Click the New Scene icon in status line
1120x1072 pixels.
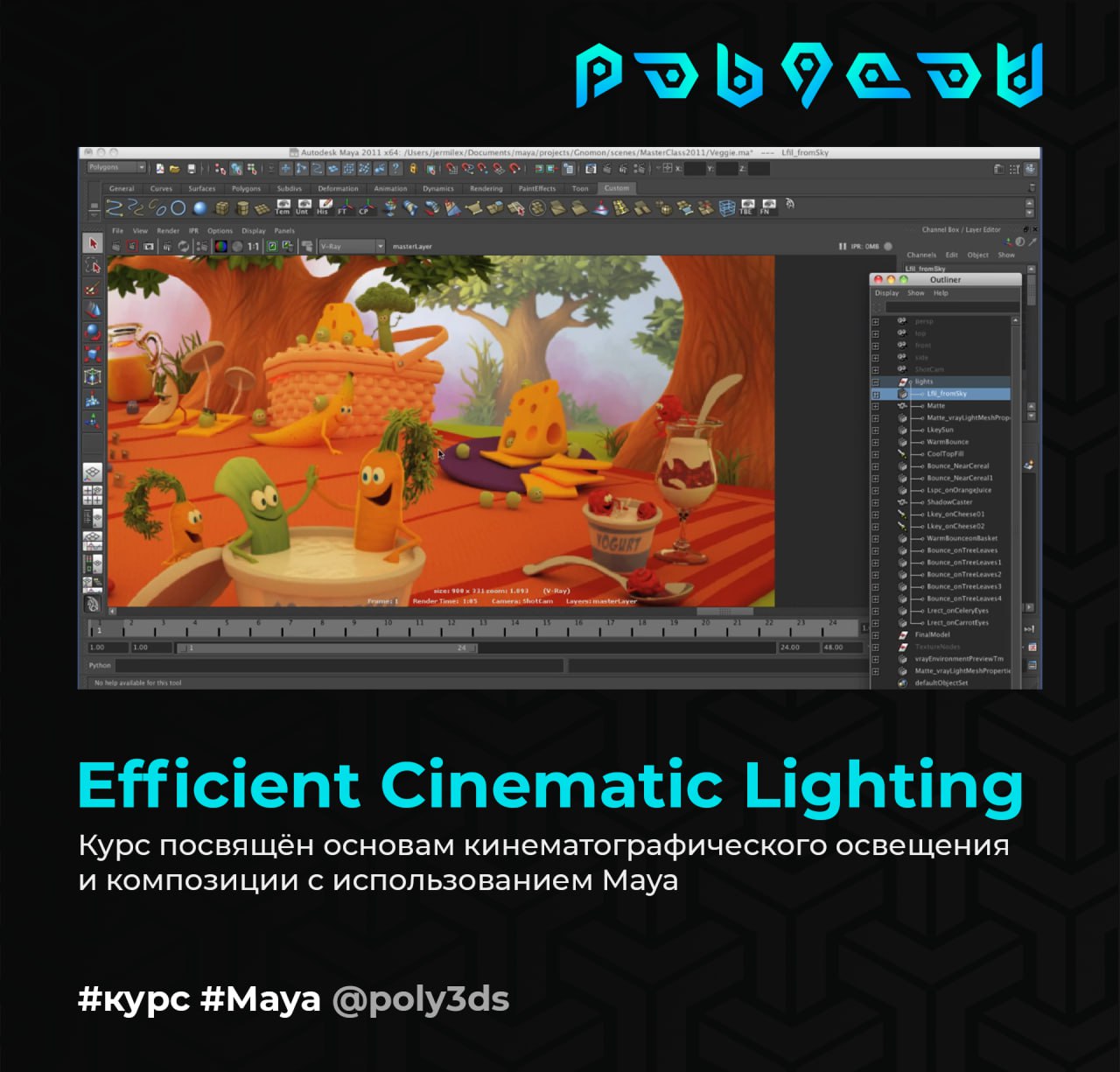160,168
